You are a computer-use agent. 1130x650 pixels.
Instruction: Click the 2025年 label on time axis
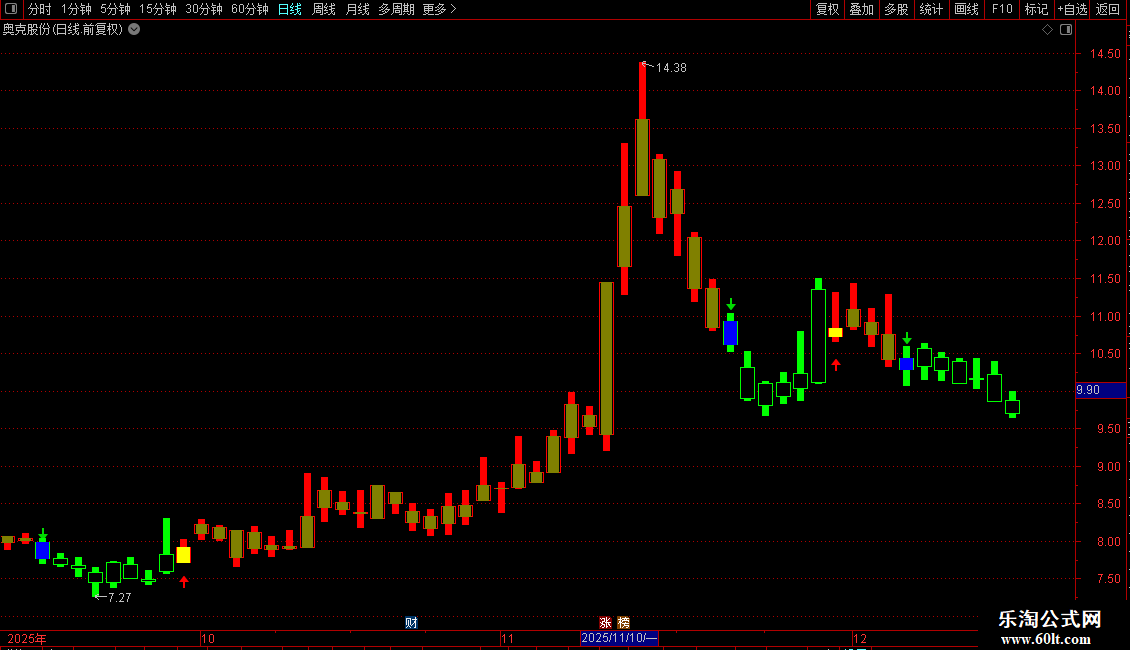(x=27, y=638)
